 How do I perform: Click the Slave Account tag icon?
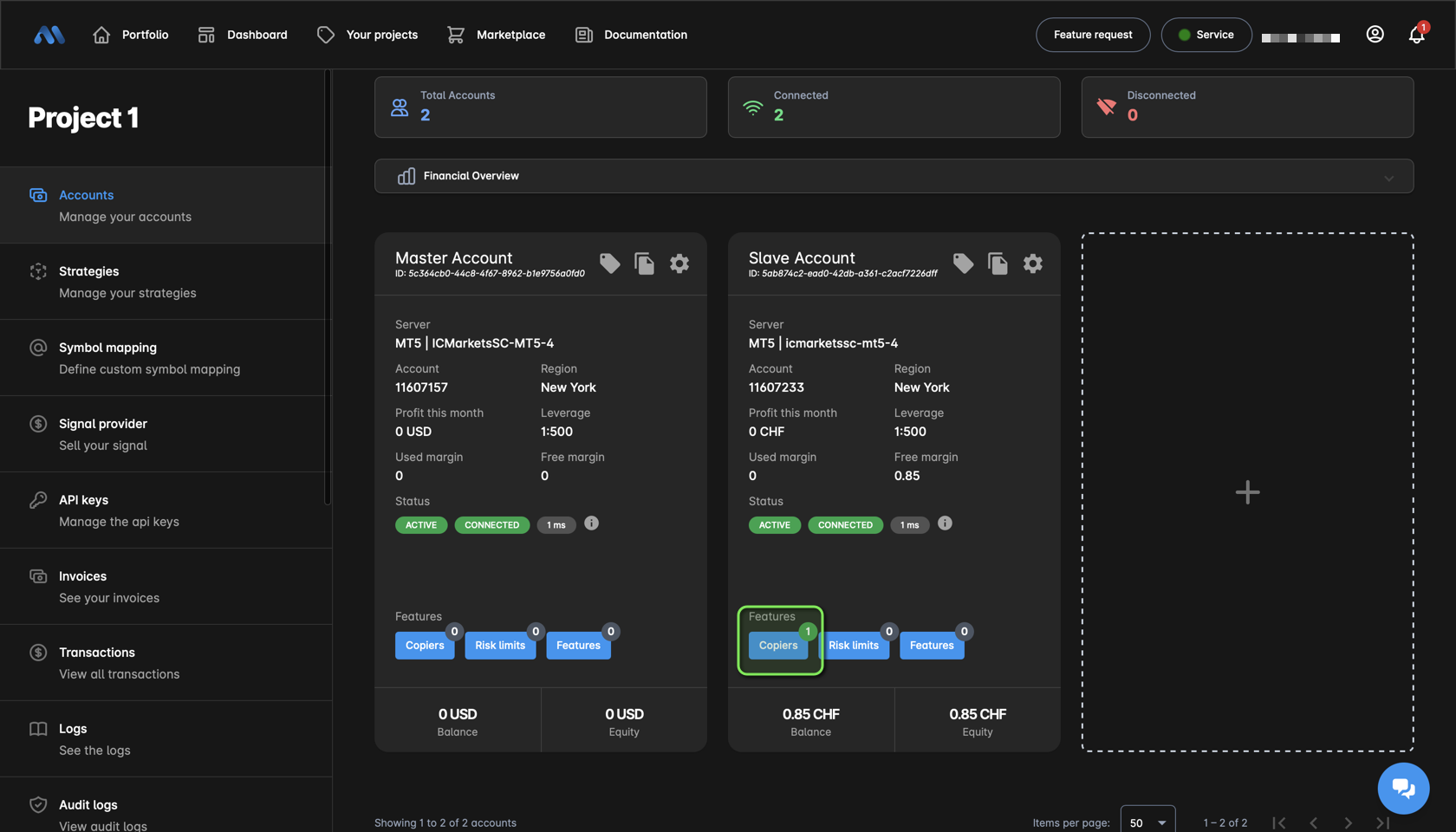tap(963, 263)
